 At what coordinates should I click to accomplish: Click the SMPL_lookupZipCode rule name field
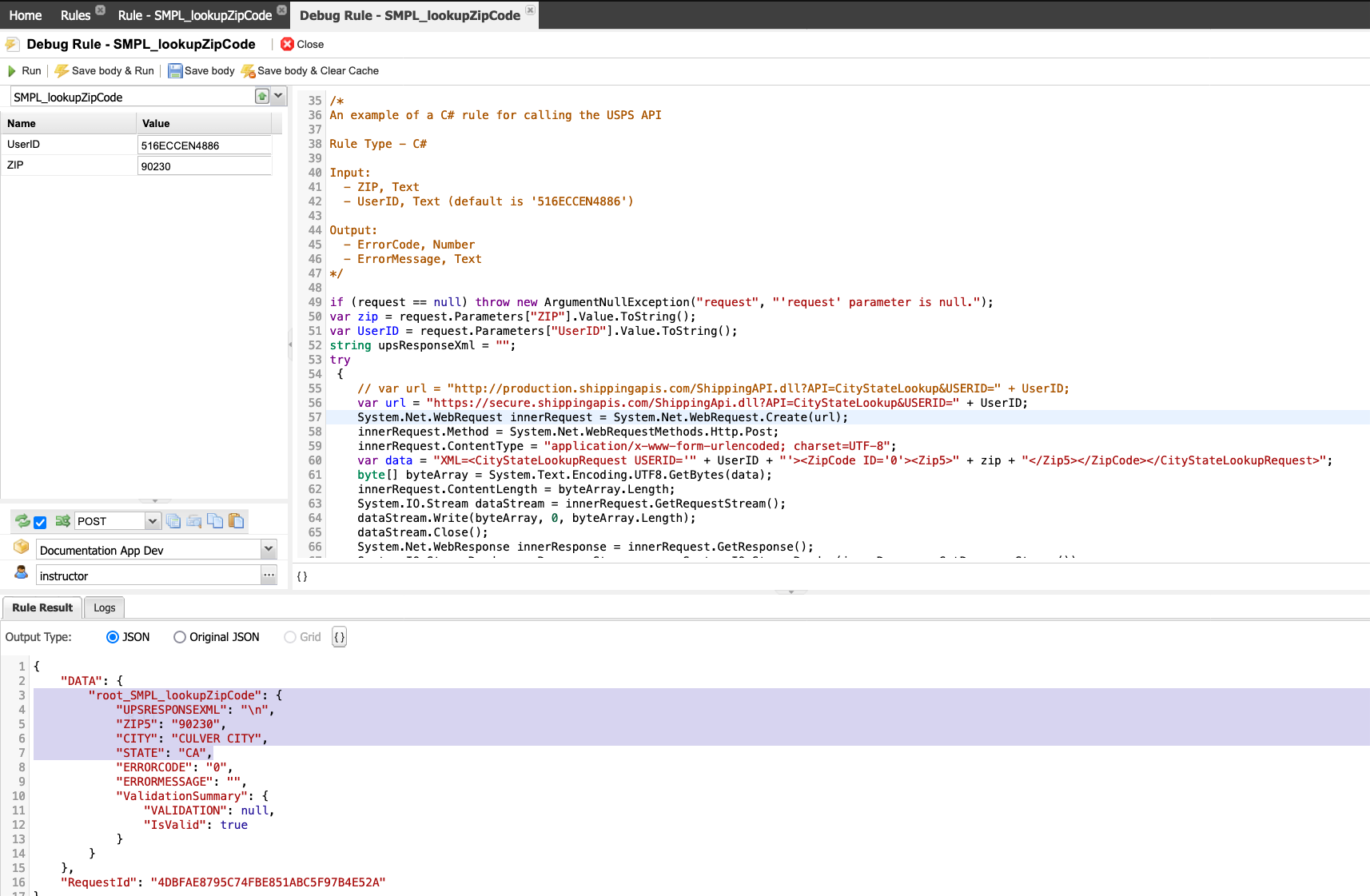[x=132, y=97]
